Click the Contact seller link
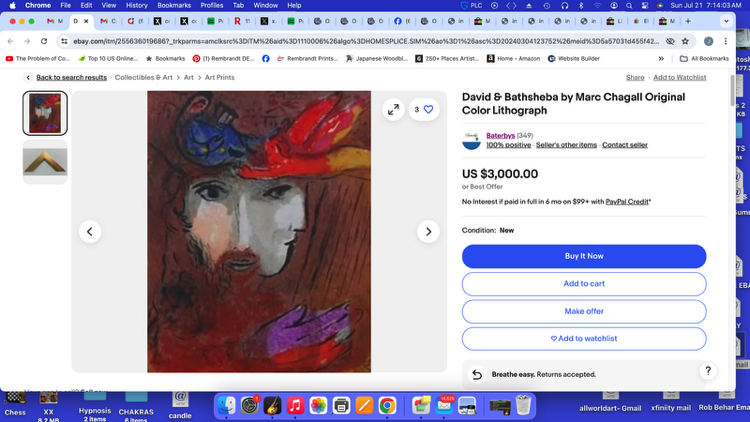Viewport: 750px width, 422px height. point(625,145)
